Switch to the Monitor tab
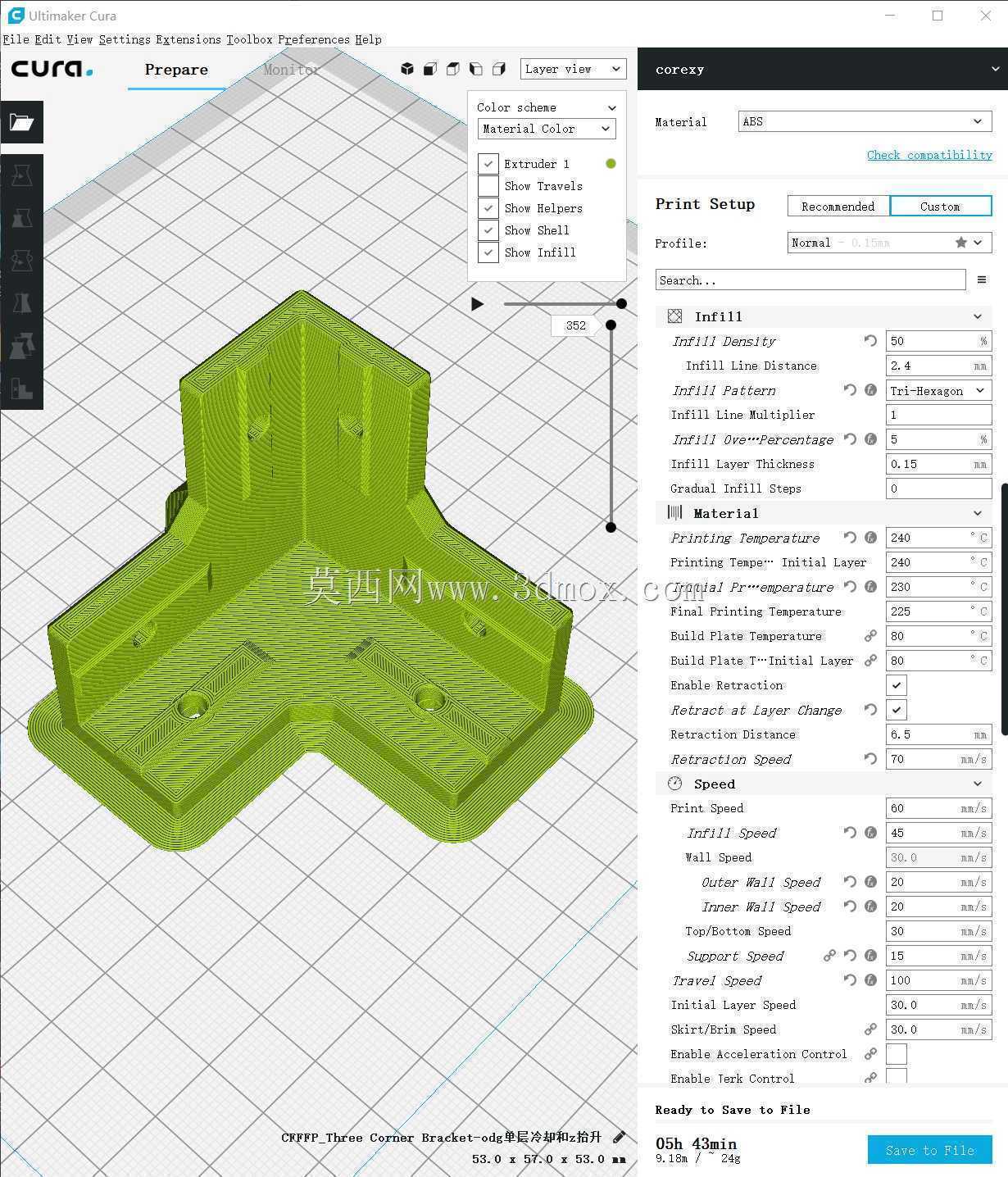 (x=291, y=70)
